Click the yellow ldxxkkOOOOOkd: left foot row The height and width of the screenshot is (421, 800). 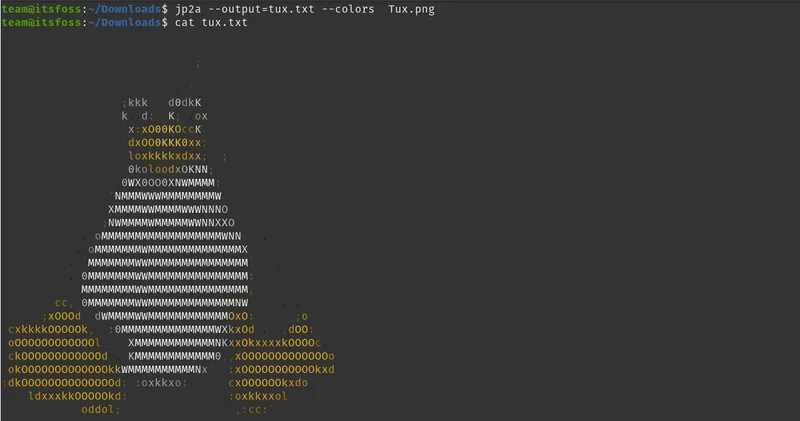point(77,396)
